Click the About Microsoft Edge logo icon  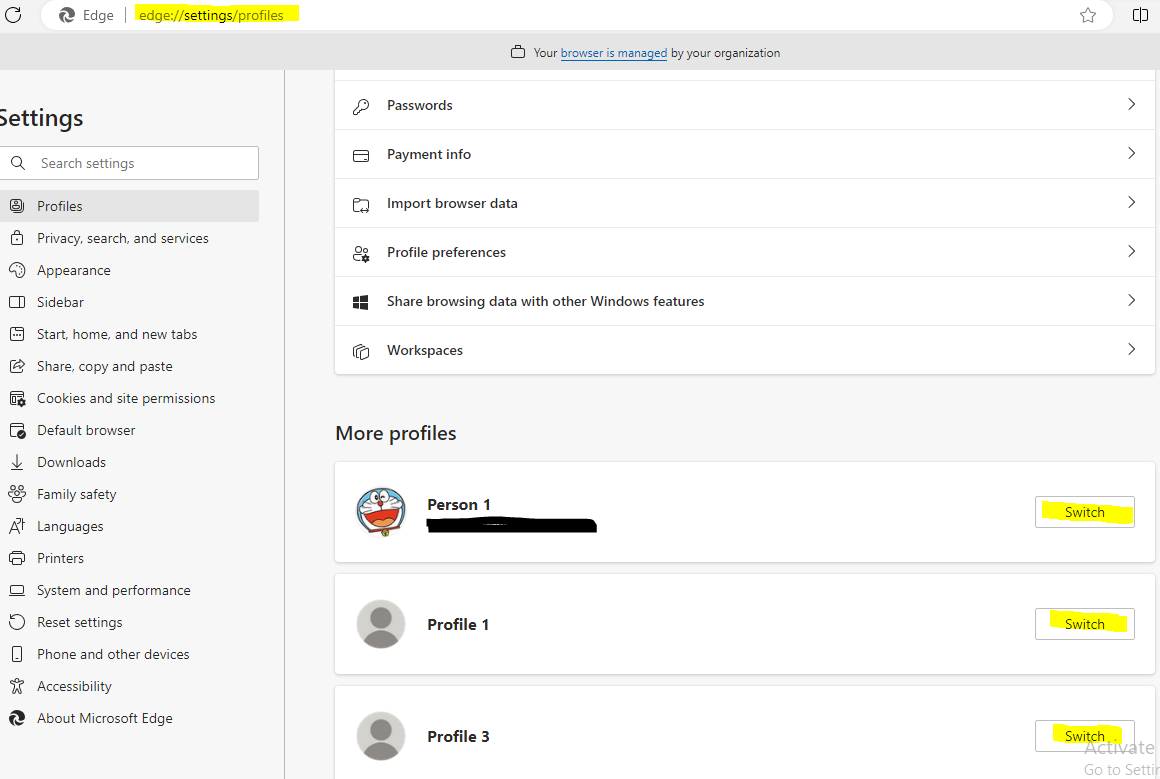click(x=17, y=718)
